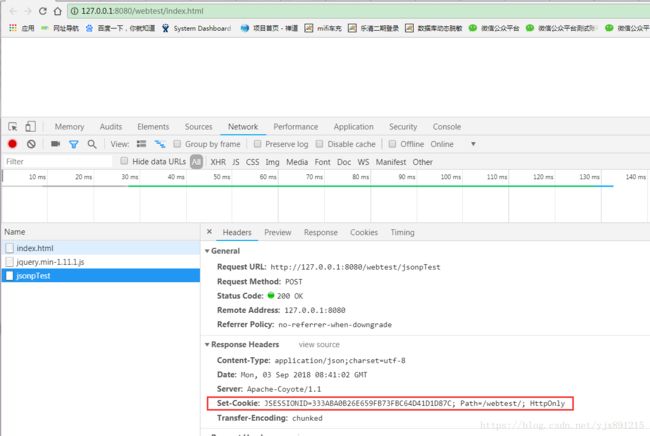Screen dimensions: 650x436
Task: Switch to the Console tab
Action: 447,127
